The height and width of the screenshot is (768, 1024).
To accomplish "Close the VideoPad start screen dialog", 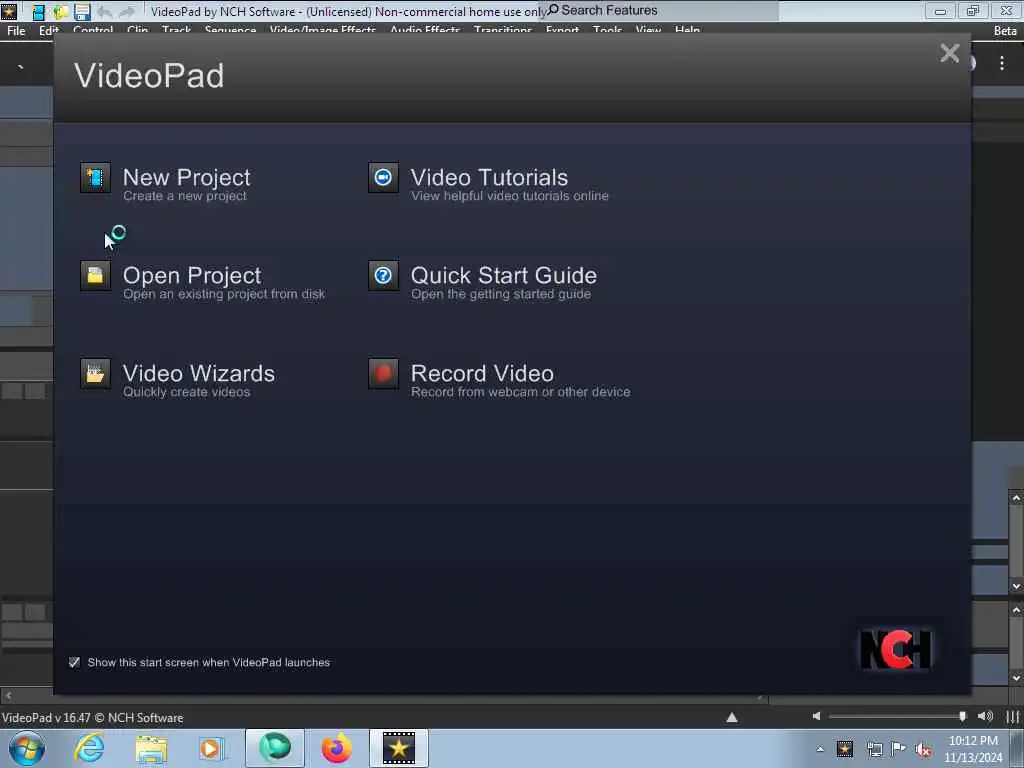I will coord(950,53).
